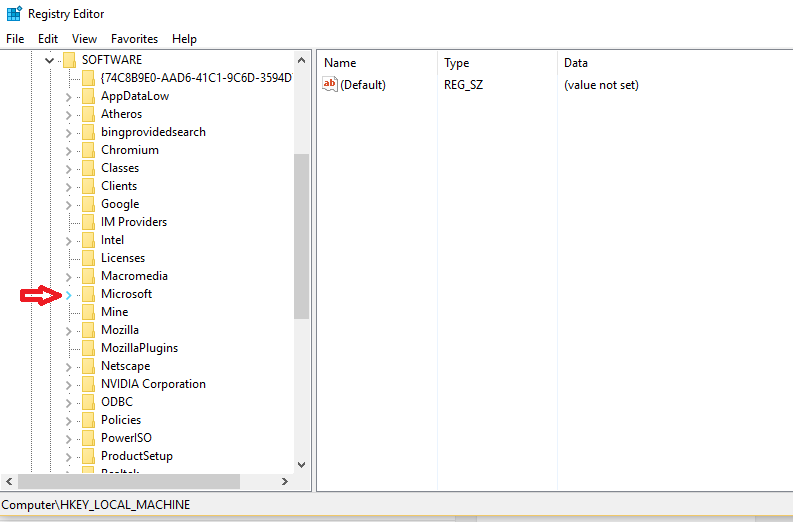The width and height of the screenshot is (793, 522).
Task: Open the File menu
Action: (15, 39)
